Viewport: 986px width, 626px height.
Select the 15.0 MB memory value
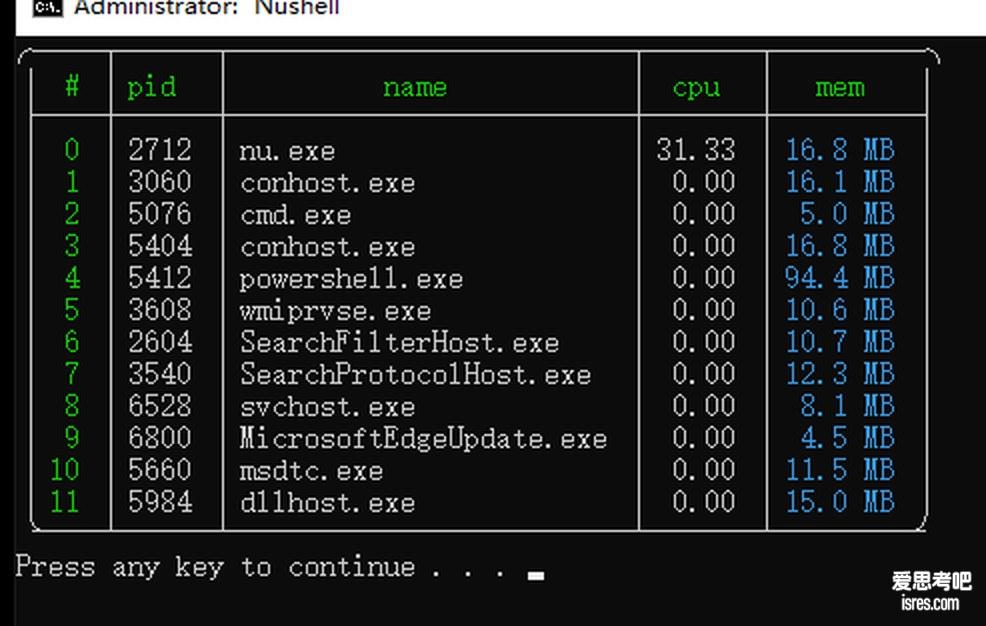pos(840,503)
